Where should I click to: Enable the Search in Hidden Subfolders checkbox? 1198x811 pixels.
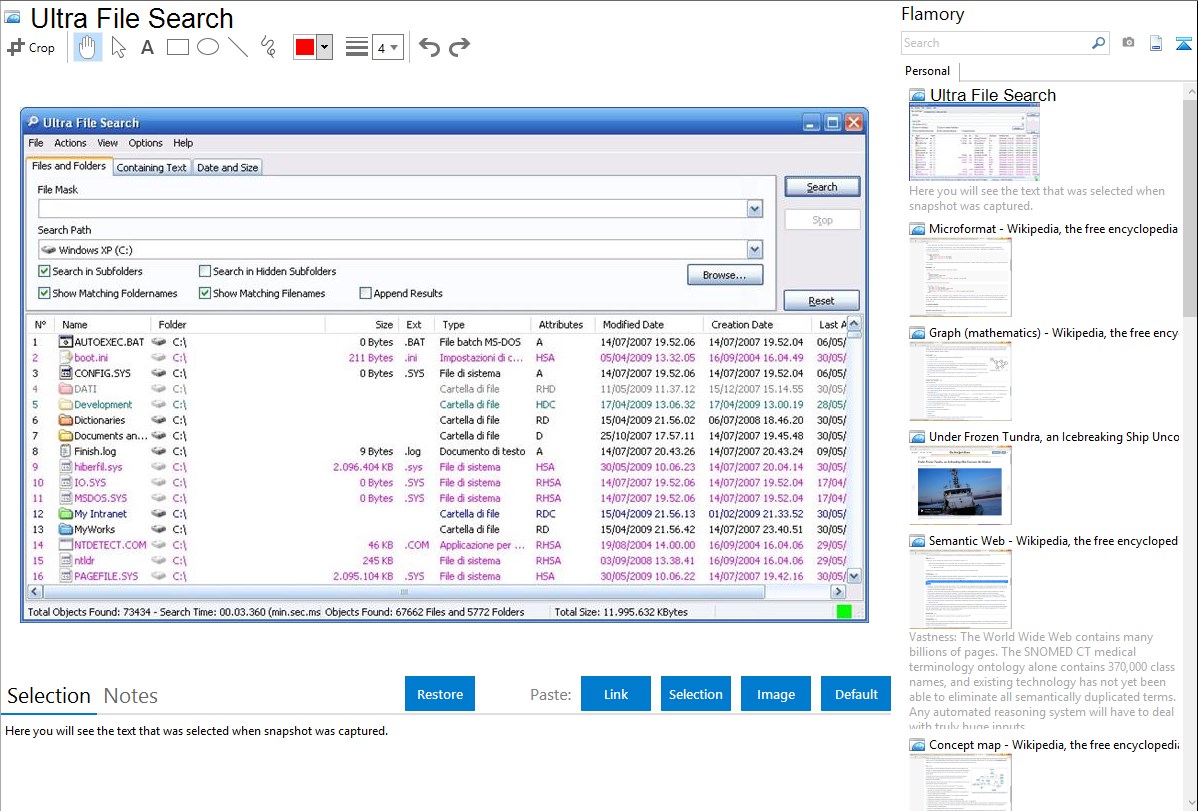[205, 271]
